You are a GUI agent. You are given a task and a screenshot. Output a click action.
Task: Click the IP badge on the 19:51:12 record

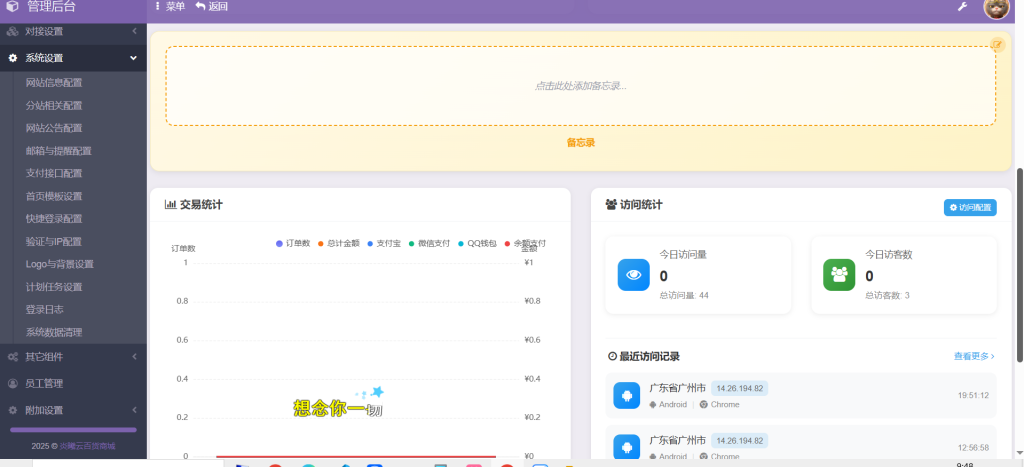click(x=739, y=389)
